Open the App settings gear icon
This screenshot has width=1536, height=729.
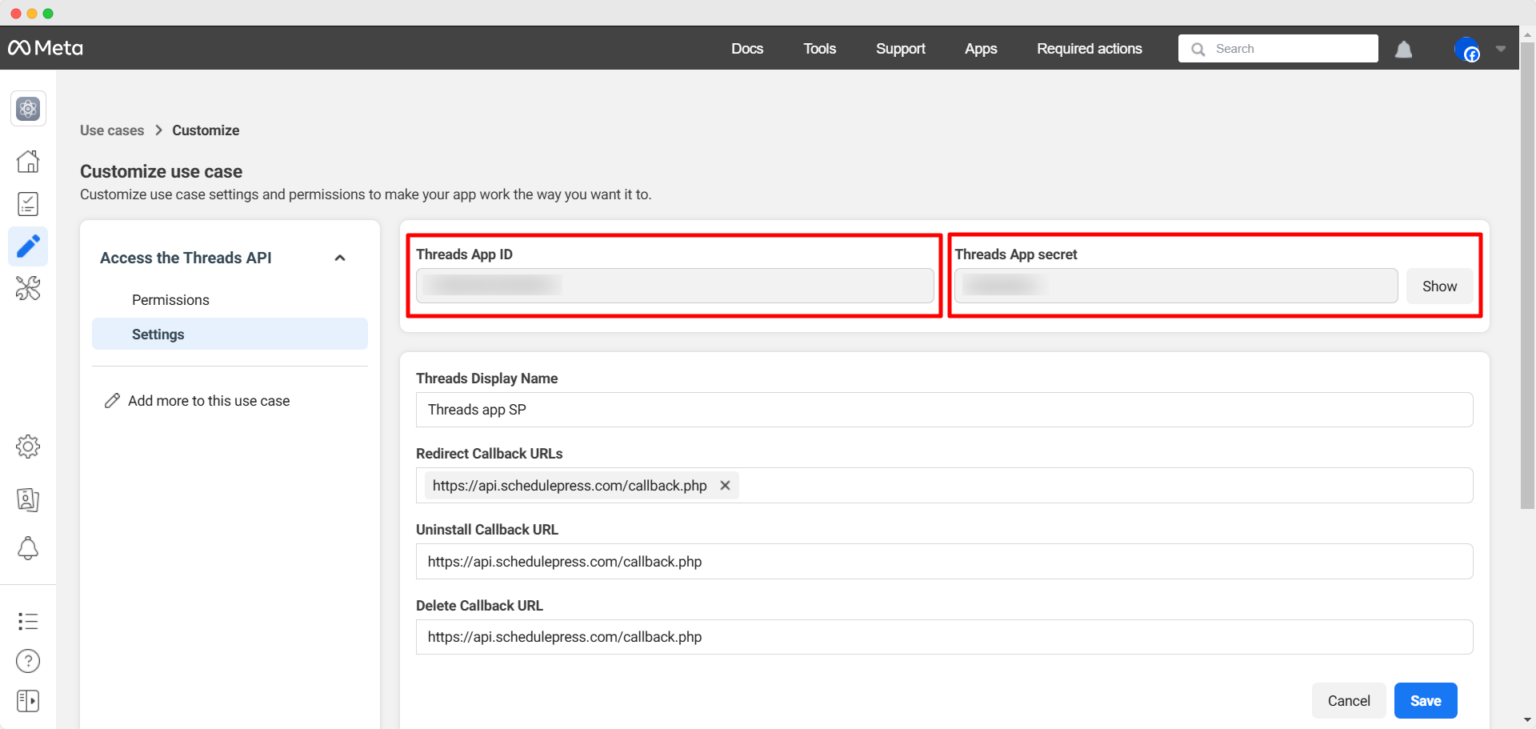pyautogui.click(x=28, y=446)
